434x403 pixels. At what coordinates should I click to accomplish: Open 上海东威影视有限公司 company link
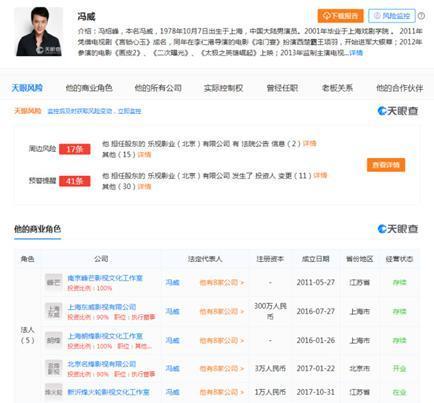(x=102, y=307)
